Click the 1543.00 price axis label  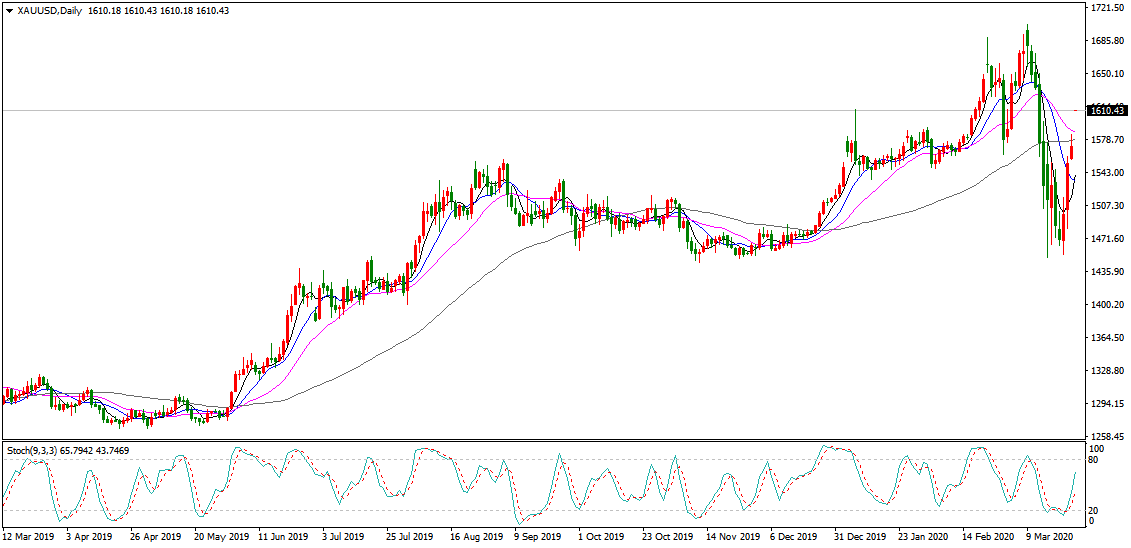pyautogui.click(x=1107, y=173)
